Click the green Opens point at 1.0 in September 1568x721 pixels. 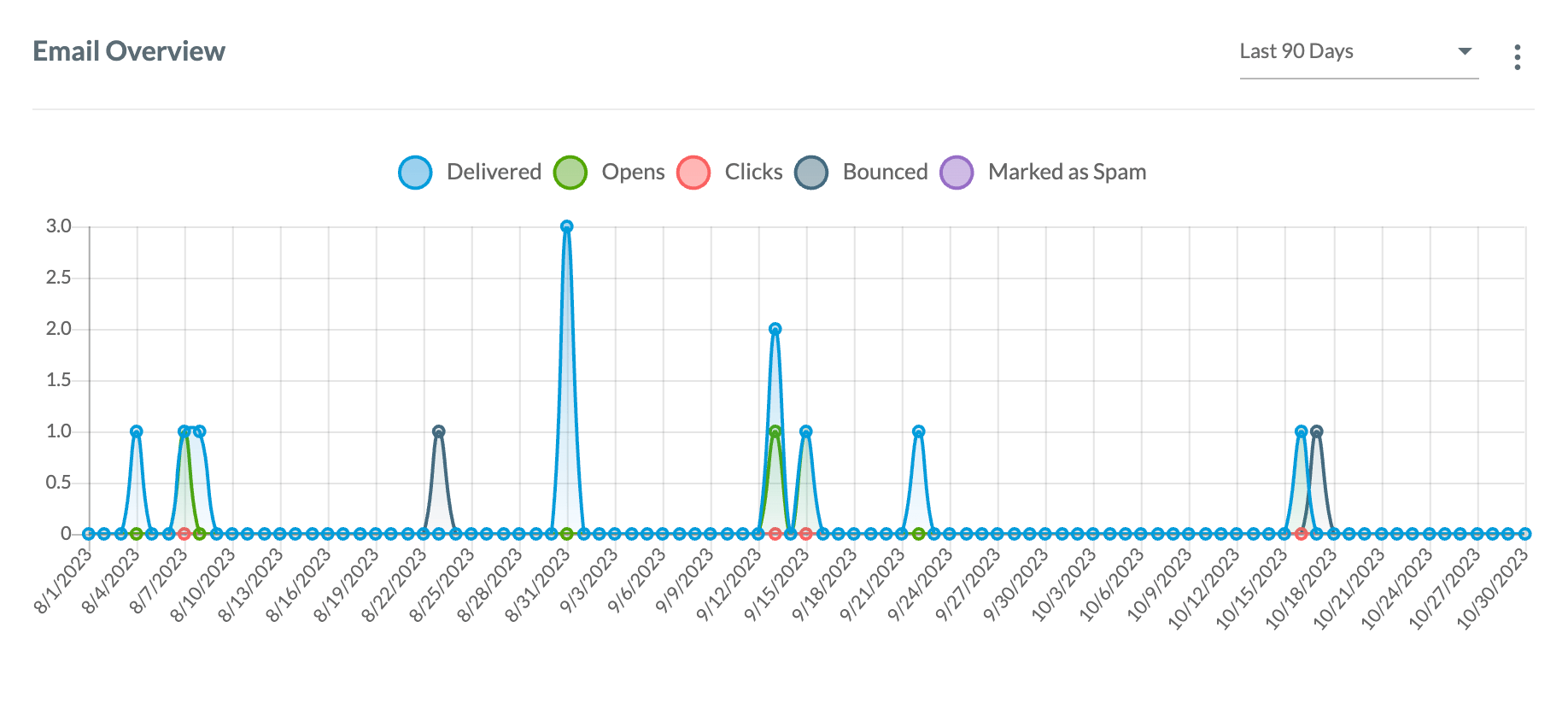pos(775,431)
